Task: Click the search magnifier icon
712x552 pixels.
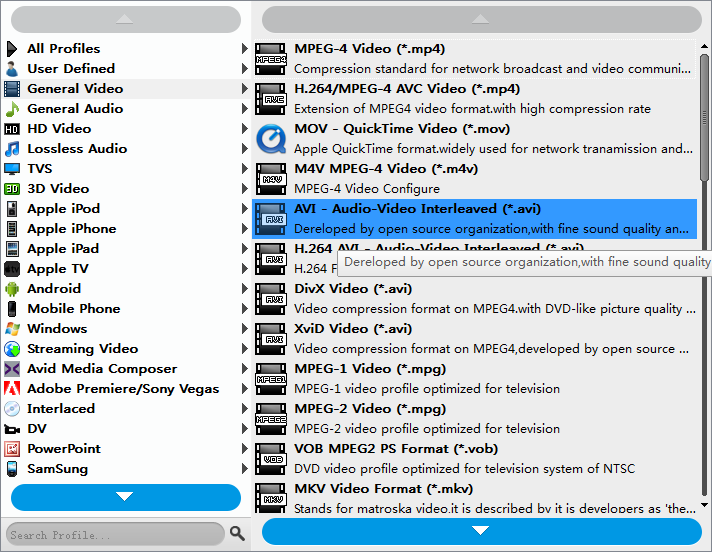Action: click(237, 533)
